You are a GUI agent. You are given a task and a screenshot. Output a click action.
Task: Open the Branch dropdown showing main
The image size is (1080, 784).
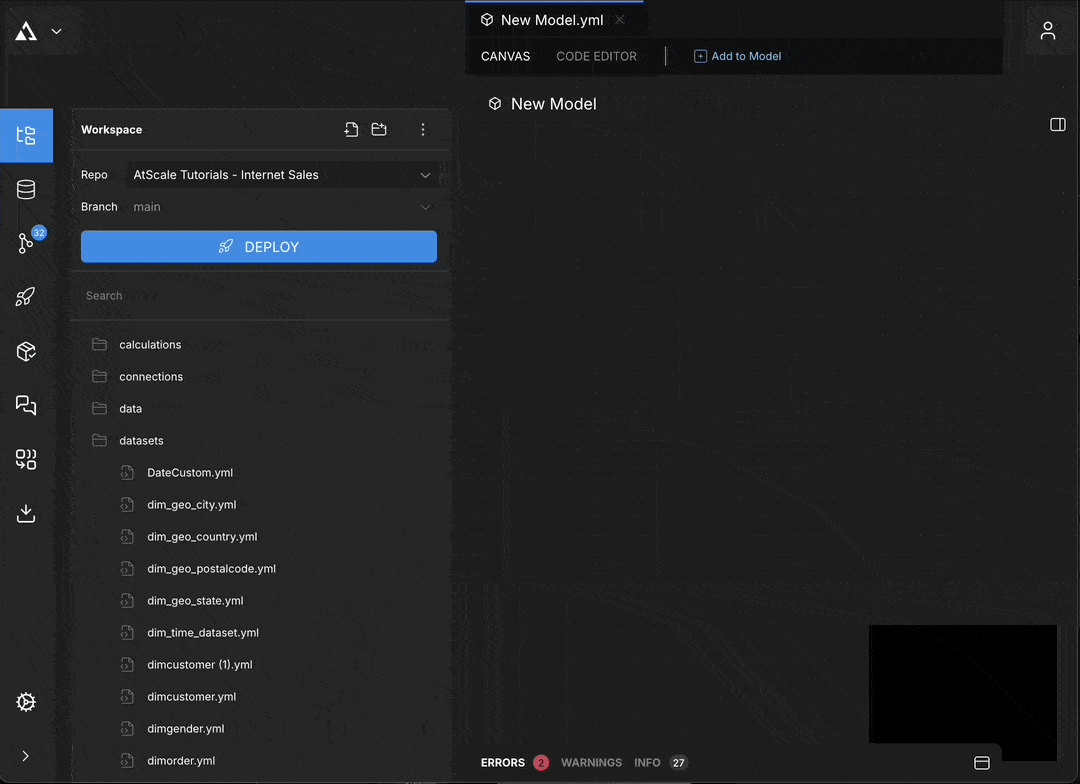tap(283, 207)
